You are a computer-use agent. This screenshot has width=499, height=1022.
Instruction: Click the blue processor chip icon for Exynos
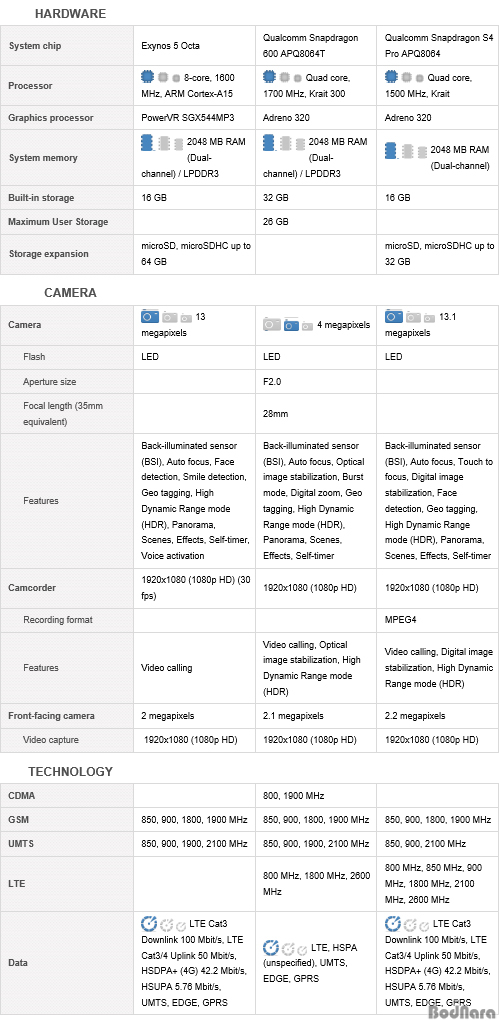148,78
